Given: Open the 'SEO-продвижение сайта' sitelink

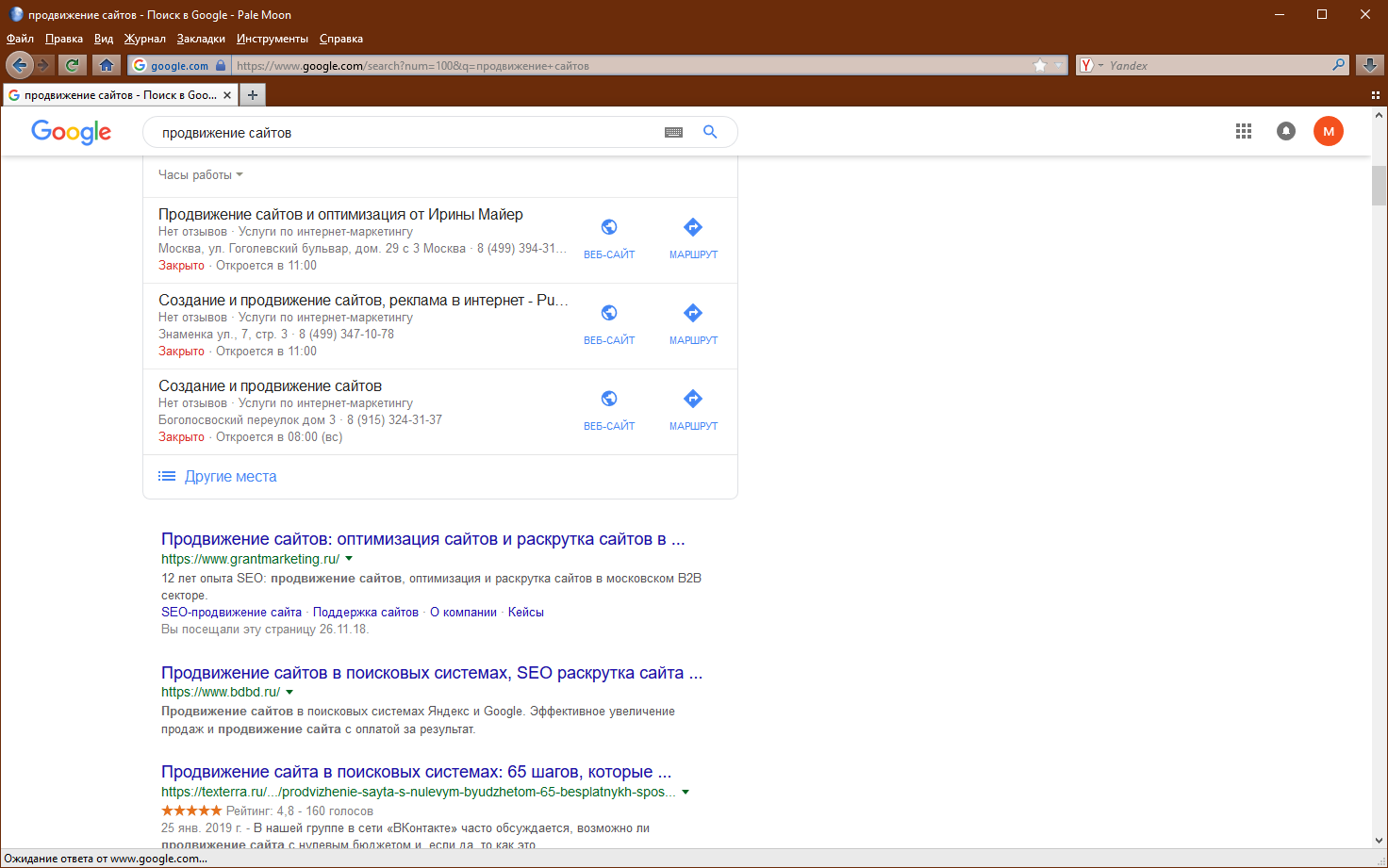Looking at the screenshot, I should click(x=231, y=613).
